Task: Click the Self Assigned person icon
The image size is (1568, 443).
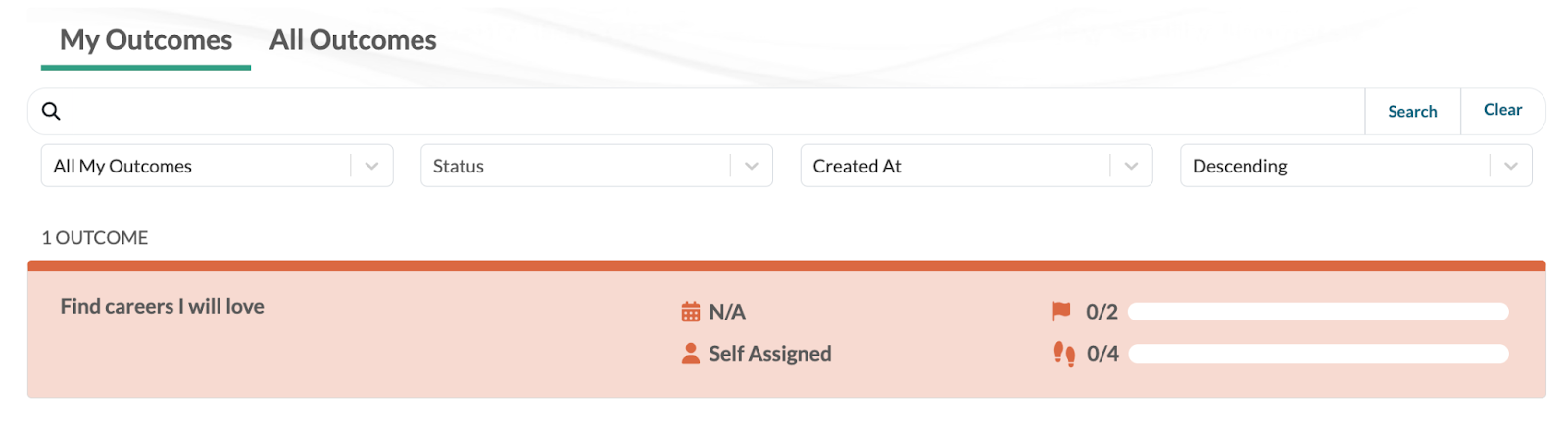Action: pyautogui.click(x=691, y=353)
